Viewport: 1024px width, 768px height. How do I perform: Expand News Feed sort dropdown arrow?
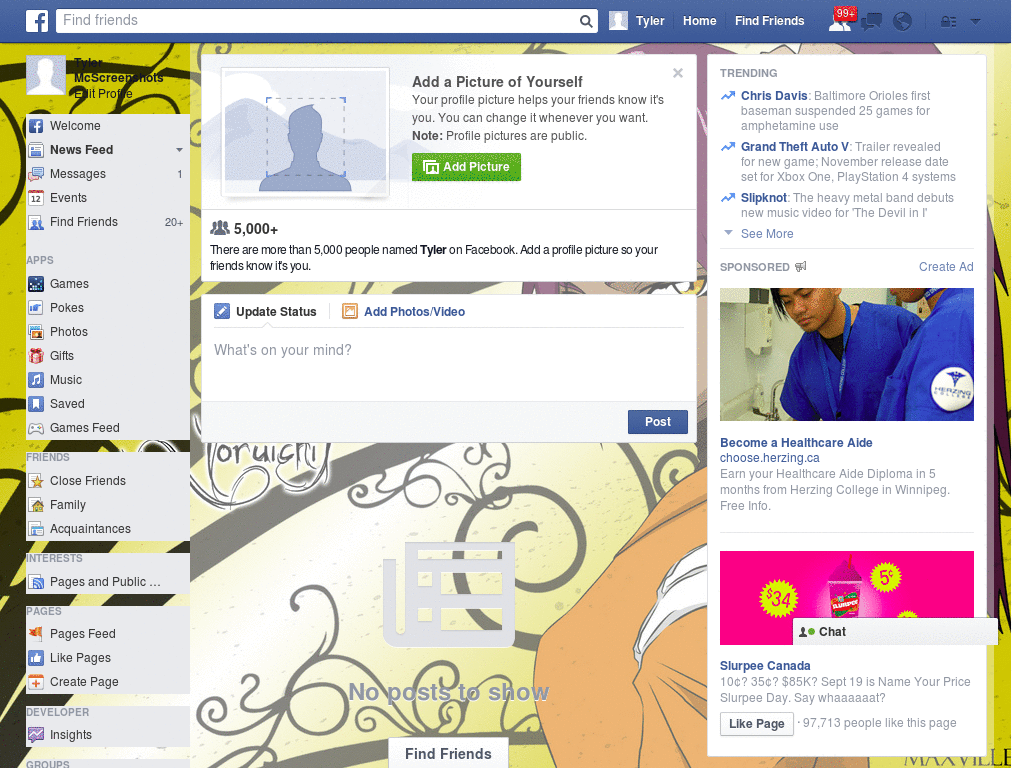[179, 150]
